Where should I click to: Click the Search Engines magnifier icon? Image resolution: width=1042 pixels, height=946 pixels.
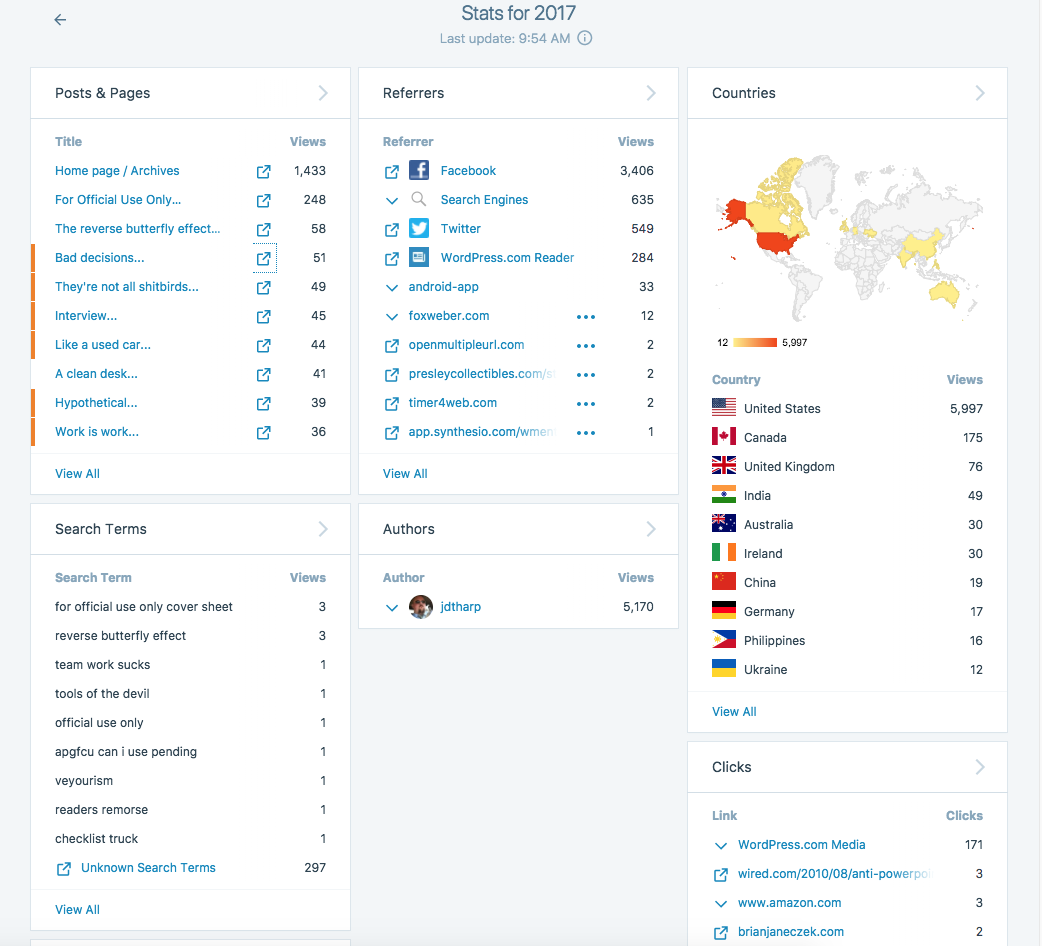point(419,199)
